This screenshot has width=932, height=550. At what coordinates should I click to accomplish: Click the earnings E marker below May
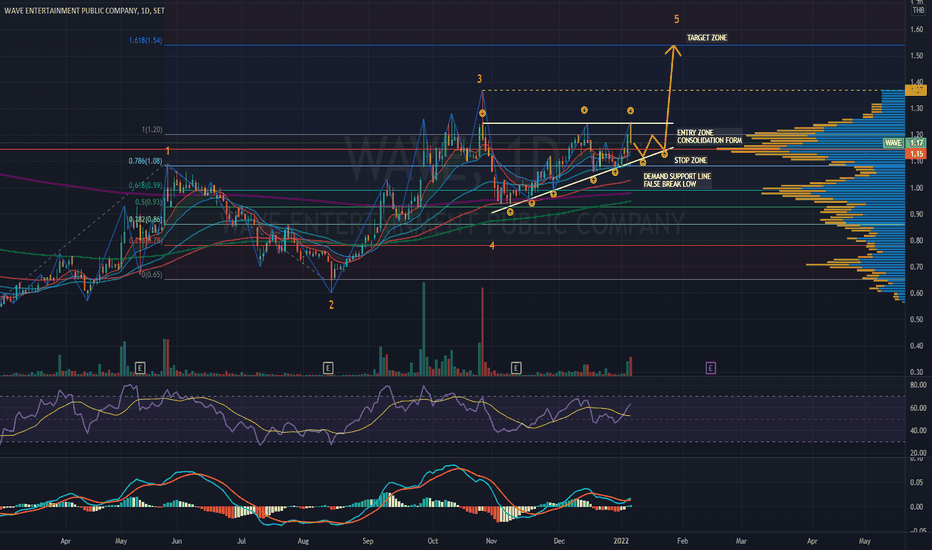(140, 368)
